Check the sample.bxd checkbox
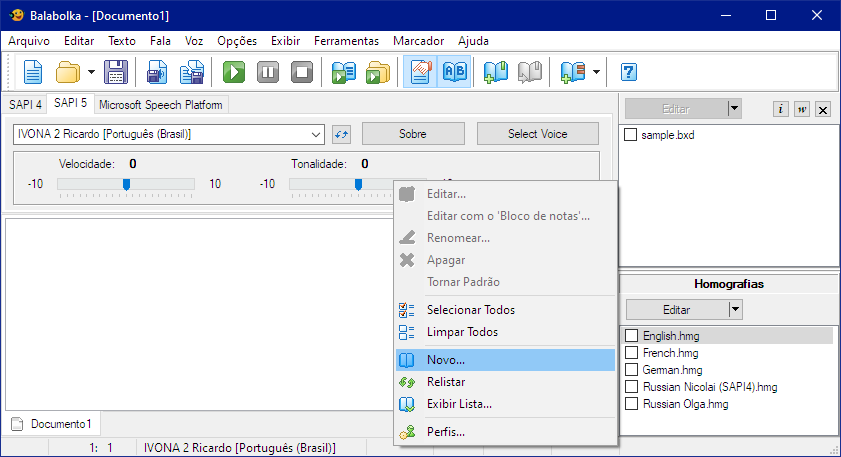 [x=631, y=135]
